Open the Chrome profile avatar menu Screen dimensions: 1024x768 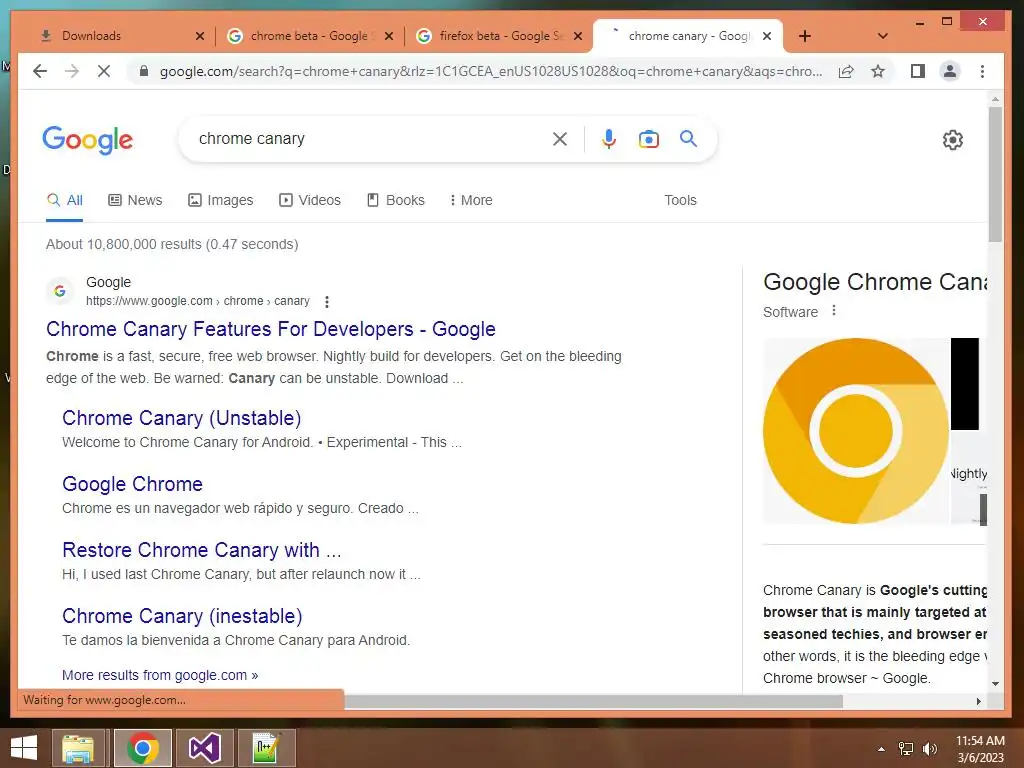pos(950,71)
